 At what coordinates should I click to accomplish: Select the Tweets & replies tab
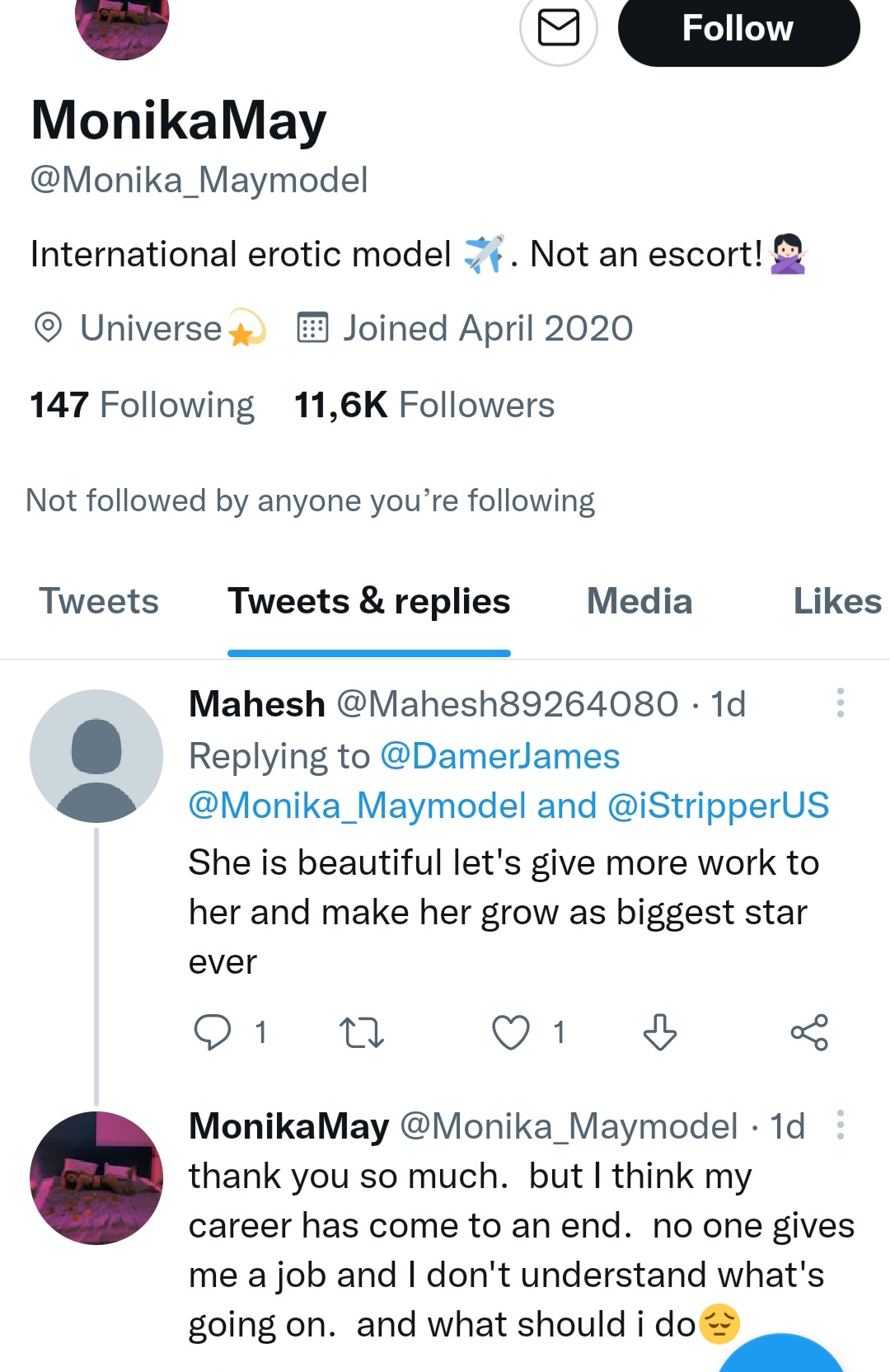[x=368, y=601]
